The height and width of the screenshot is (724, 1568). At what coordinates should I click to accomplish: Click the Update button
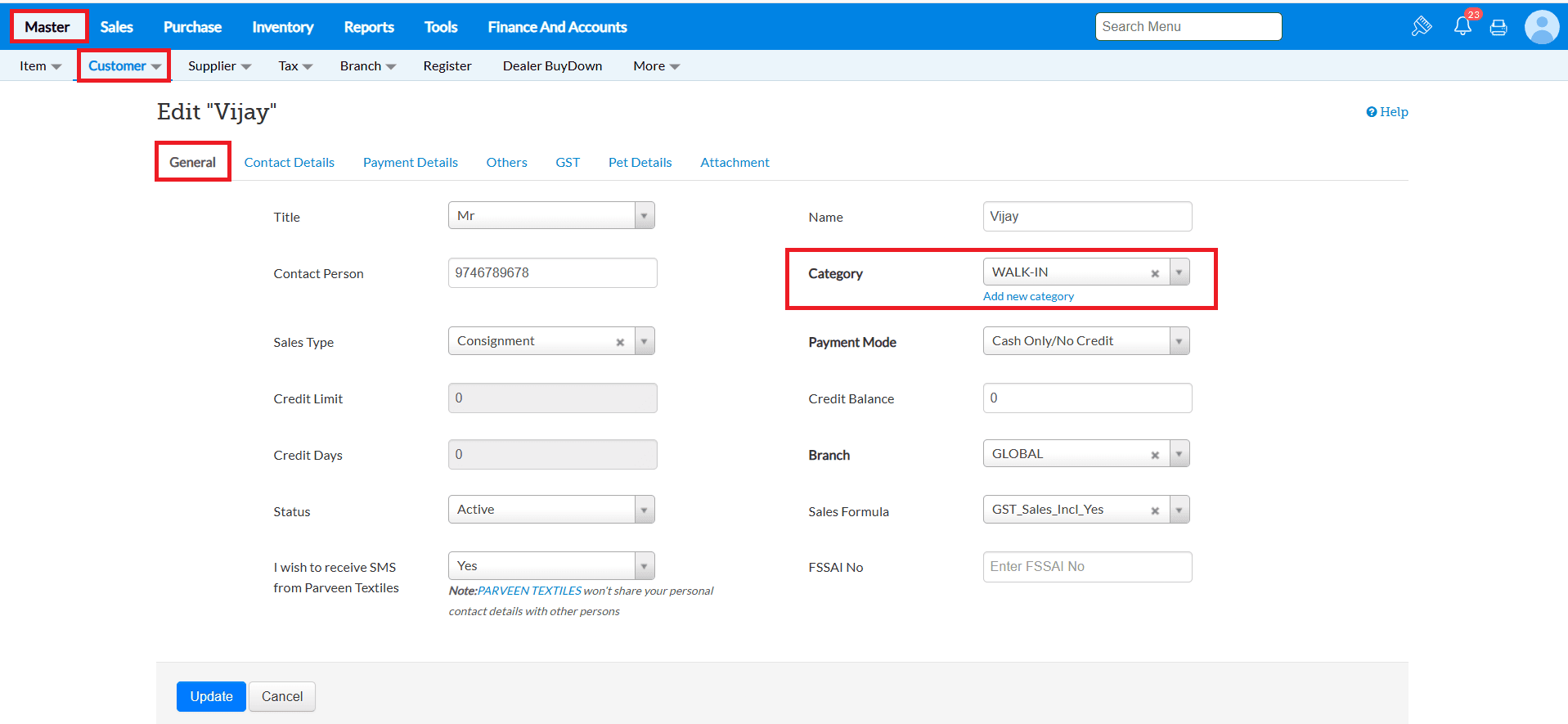coord(211,696)
